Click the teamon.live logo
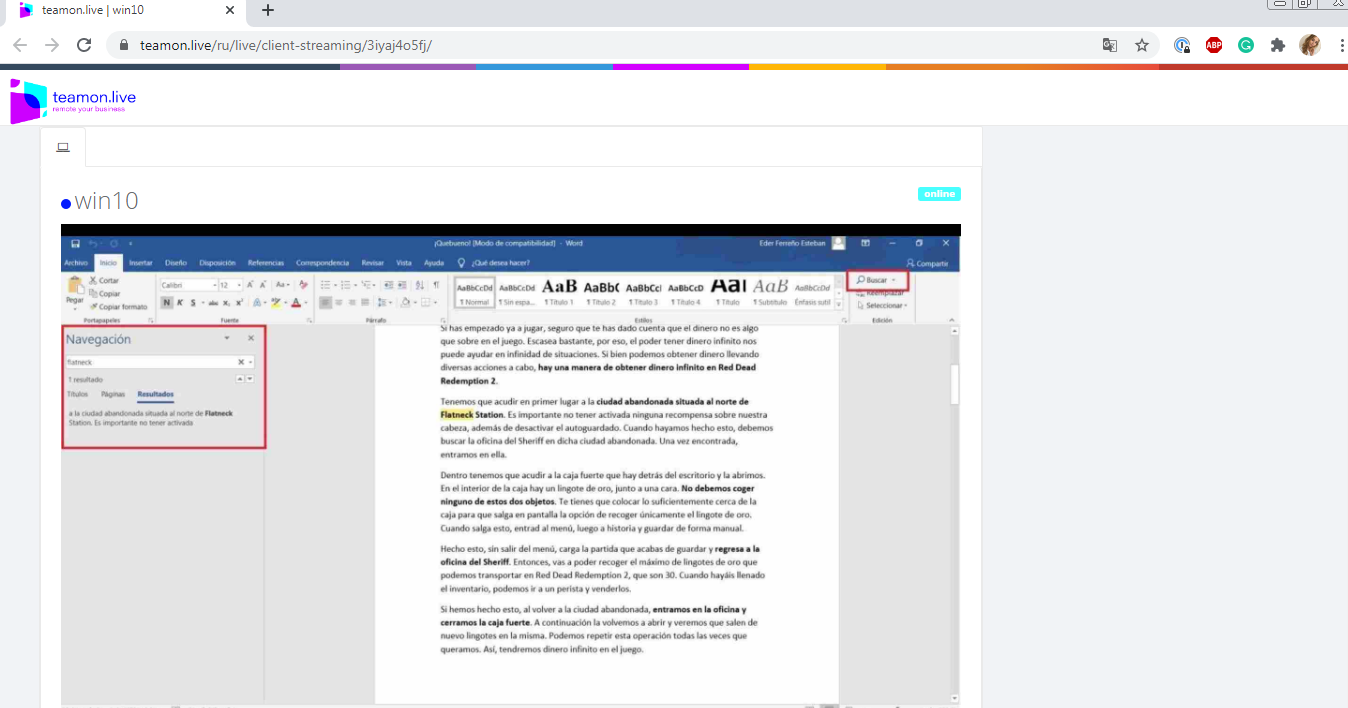 point(73,100)
